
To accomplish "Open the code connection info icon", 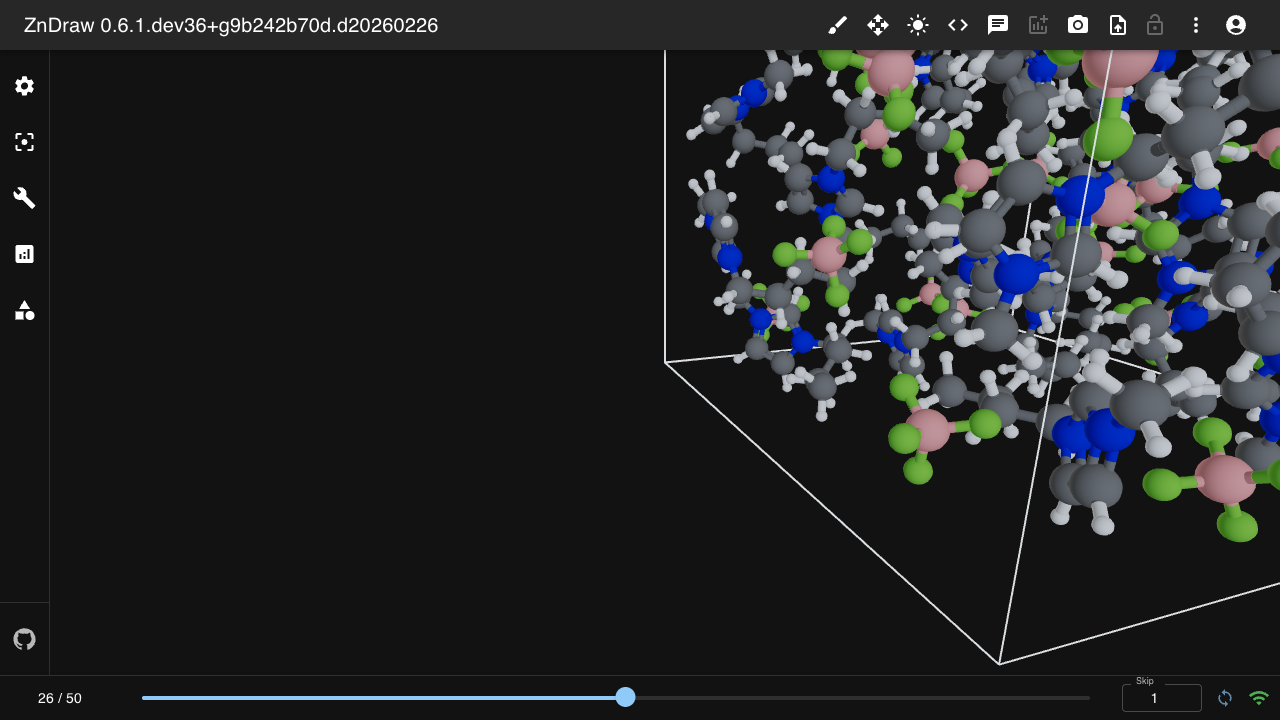I will tap(958, 25).
